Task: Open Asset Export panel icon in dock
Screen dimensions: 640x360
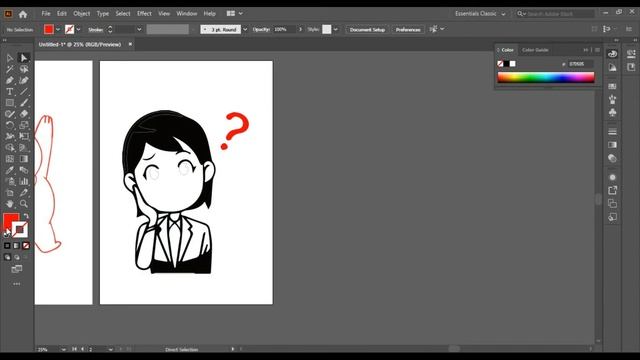Action: 612,190
